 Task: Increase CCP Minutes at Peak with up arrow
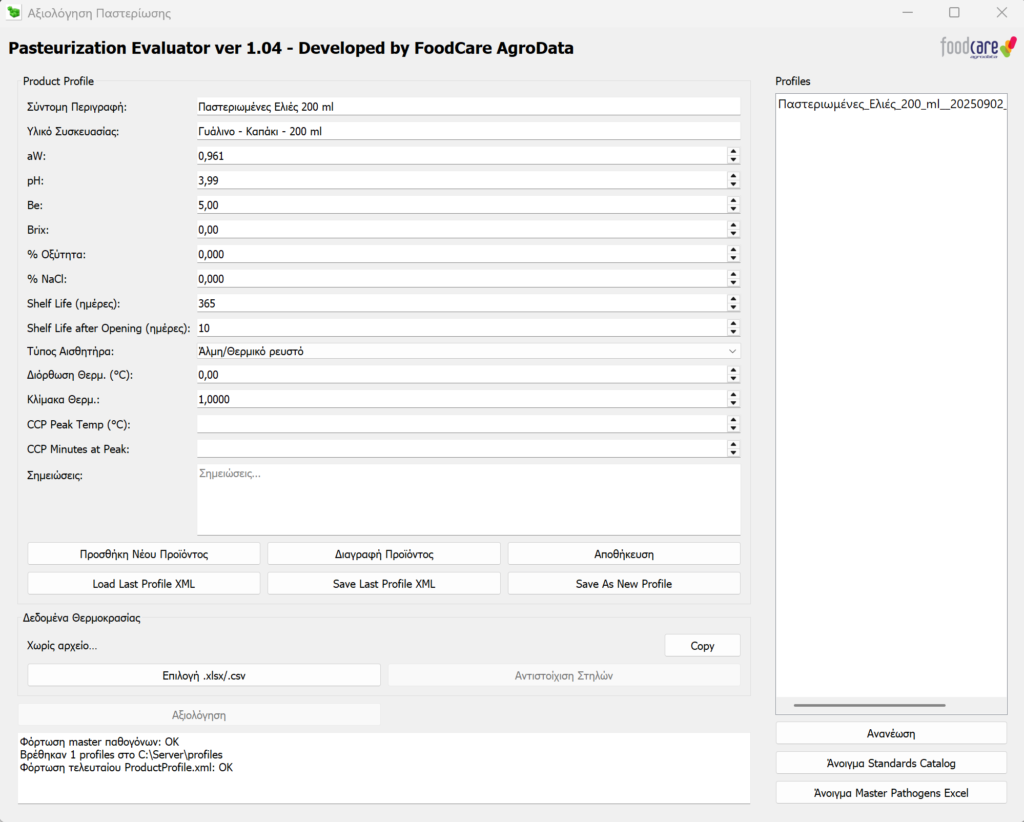point(733,445)
